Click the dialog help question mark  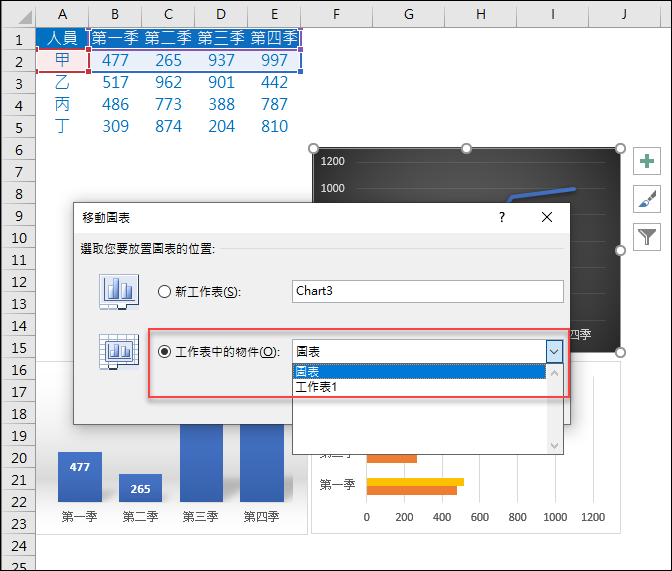coord(502,217)
